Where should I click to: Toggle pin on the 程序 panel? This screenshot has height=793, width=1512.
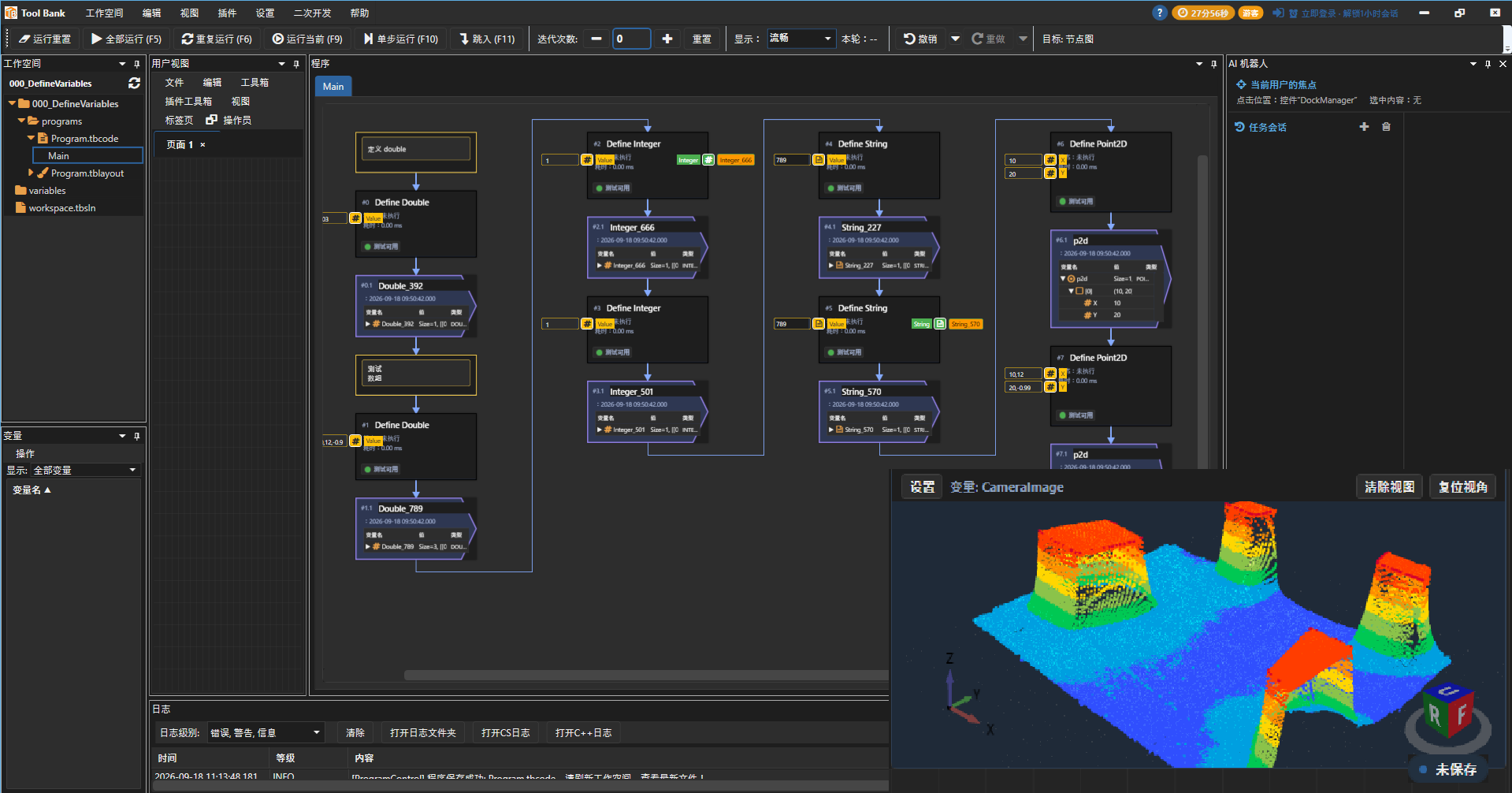[x=1213, y=64]
